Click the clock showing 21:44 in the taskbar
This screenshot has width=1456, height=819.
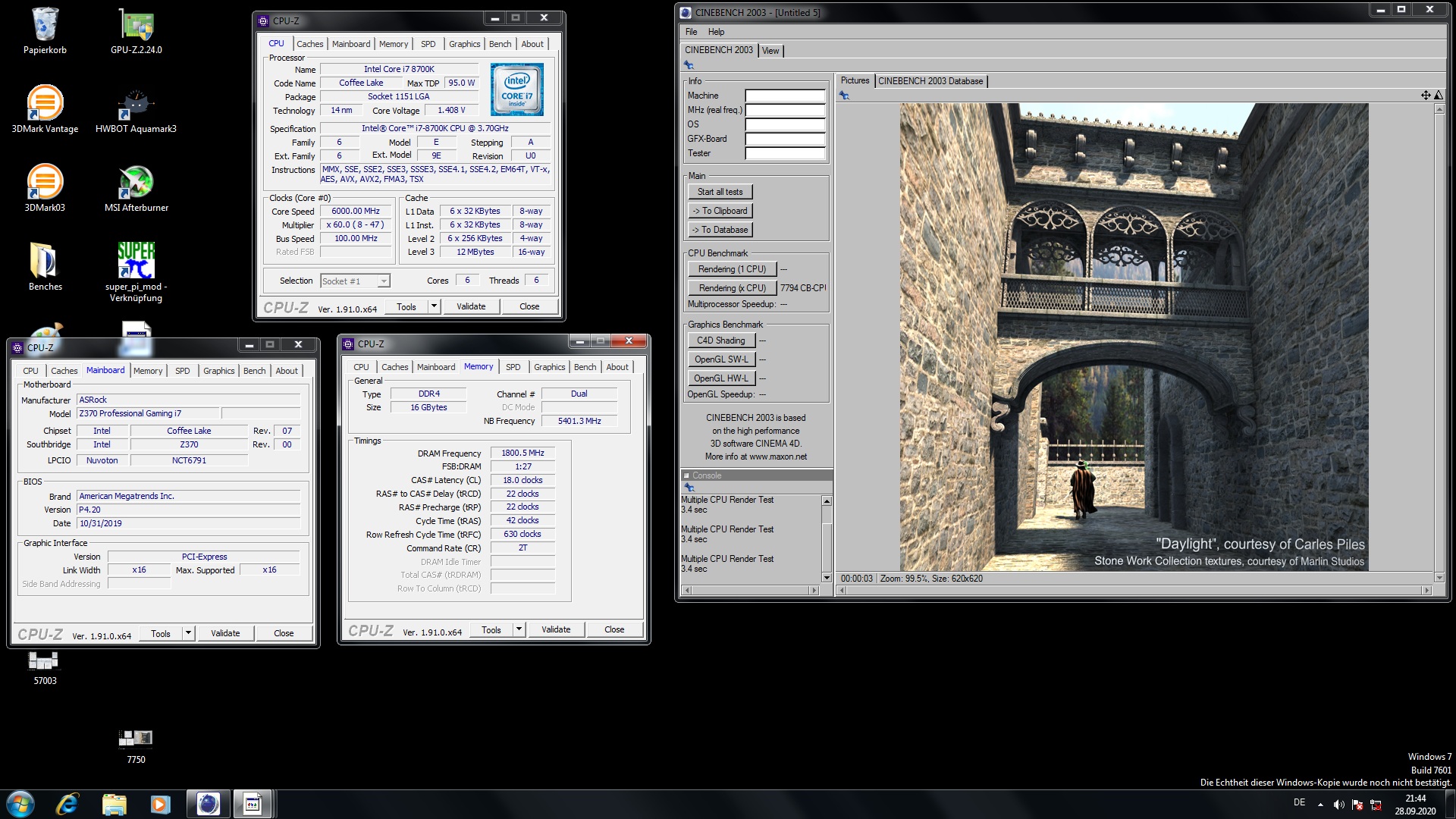tap(1415, 799)
